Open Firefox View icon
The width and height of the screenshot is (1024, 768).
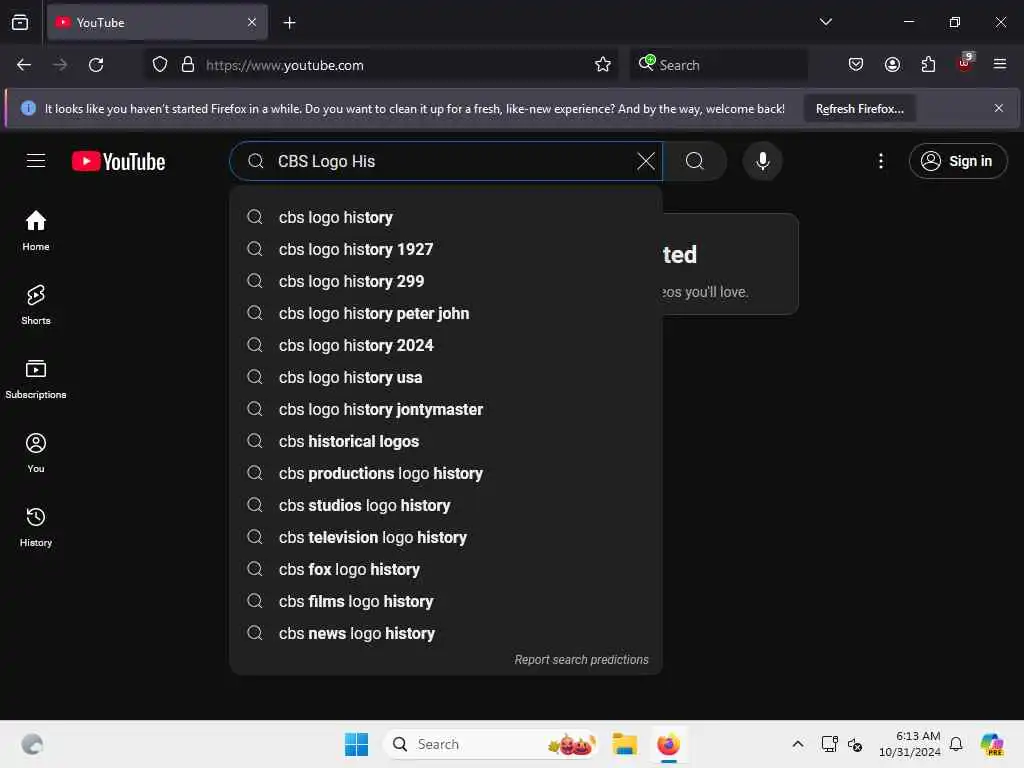(x=20, y=23)
